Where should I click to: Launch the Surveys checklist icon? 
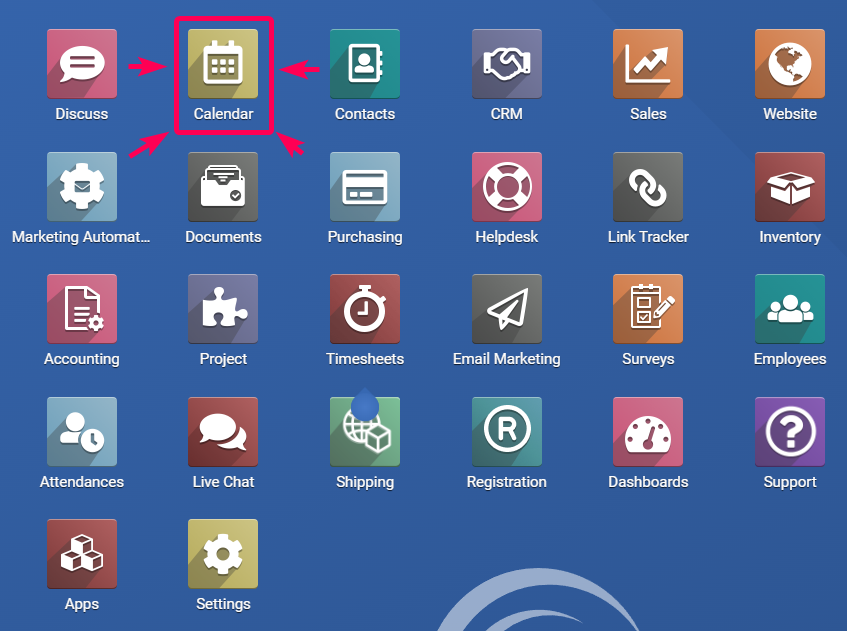pos(648,308)
